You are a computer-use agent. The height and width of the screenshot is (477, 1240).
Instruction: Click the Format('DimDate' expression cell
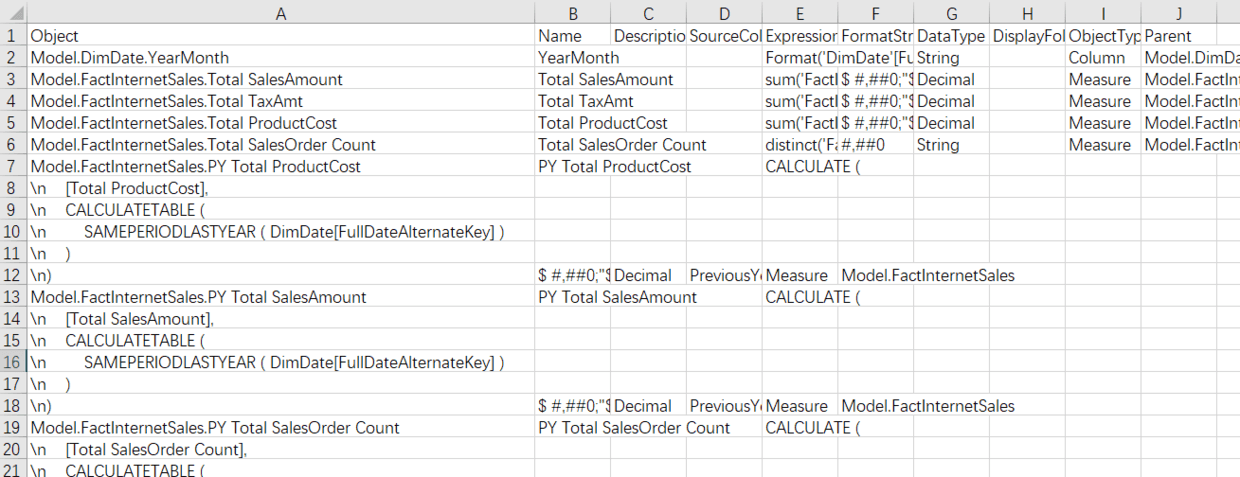[x=800, y=58]
